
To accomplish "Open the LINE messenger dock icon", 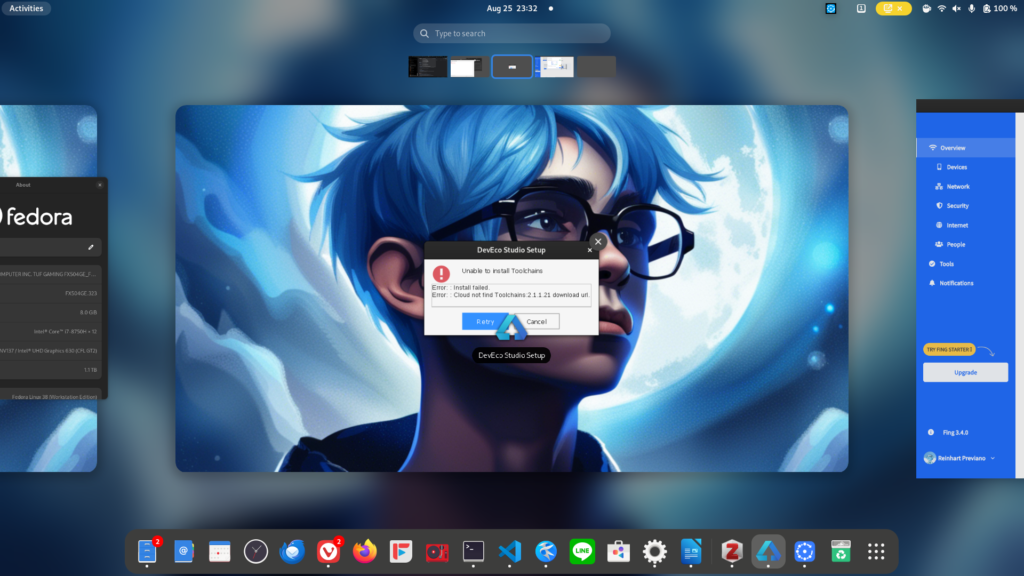I will click(x=582, y=551).
